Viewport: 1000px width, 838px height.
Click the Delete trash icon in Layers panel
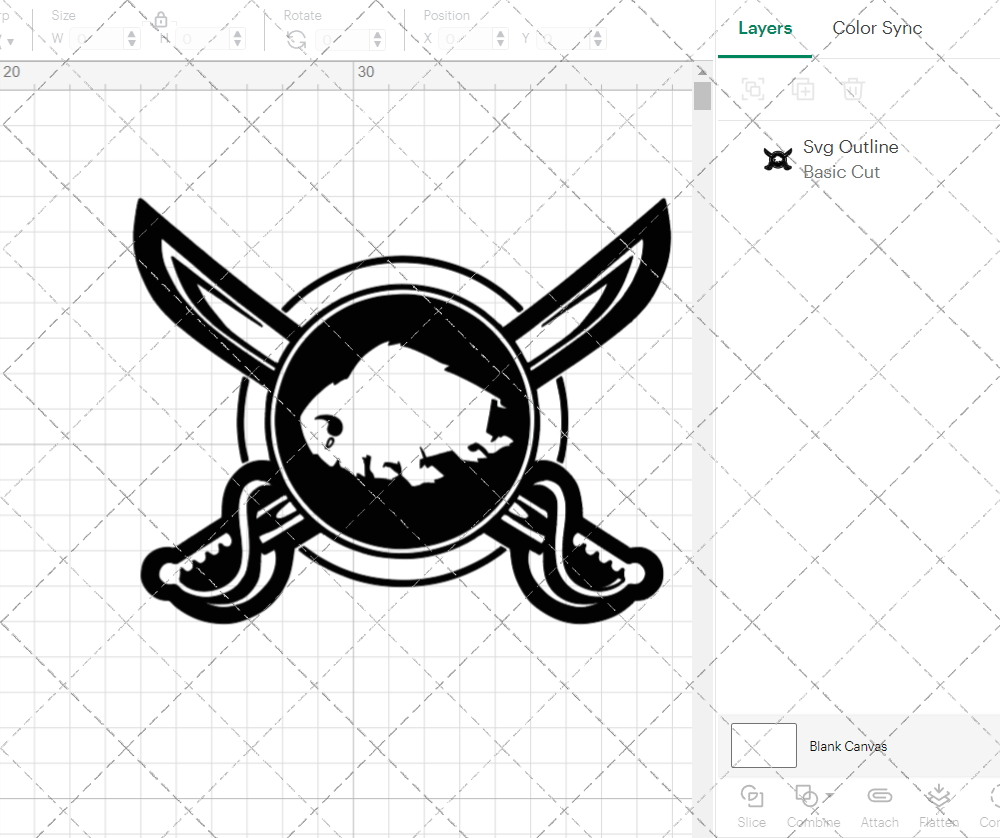pyautogui.click(x=852, y=89)
